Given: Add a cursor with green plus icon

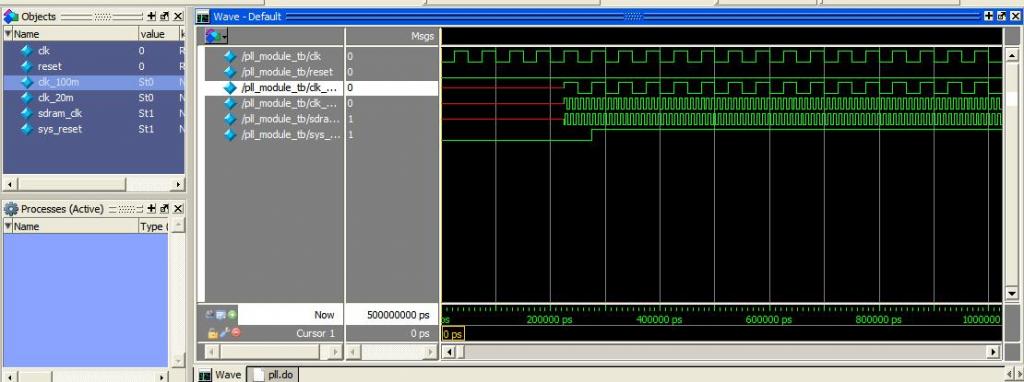Looking at the screenshot, I should click(232, 315).
